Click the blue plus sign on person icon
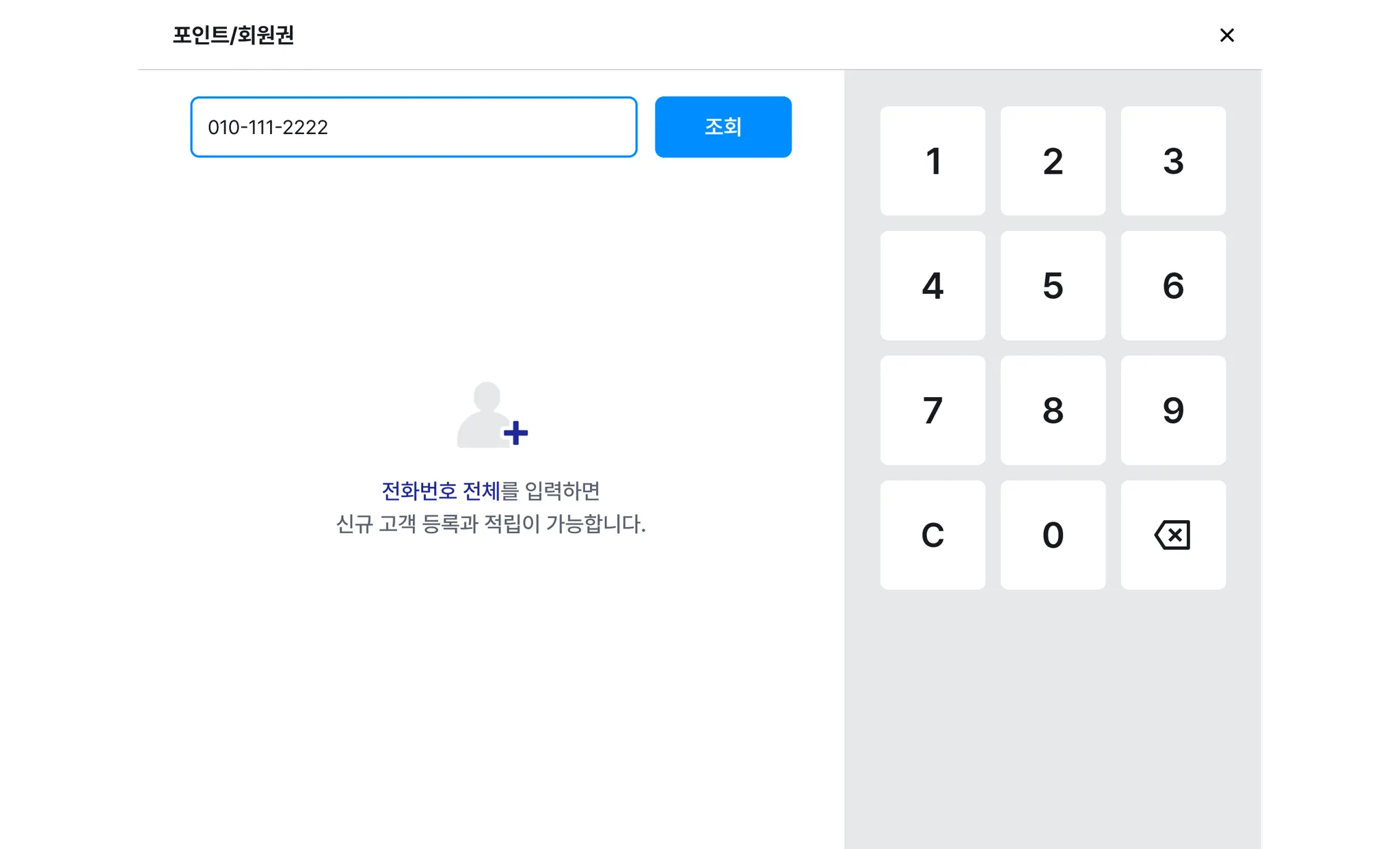 click(x=515, y=433)
